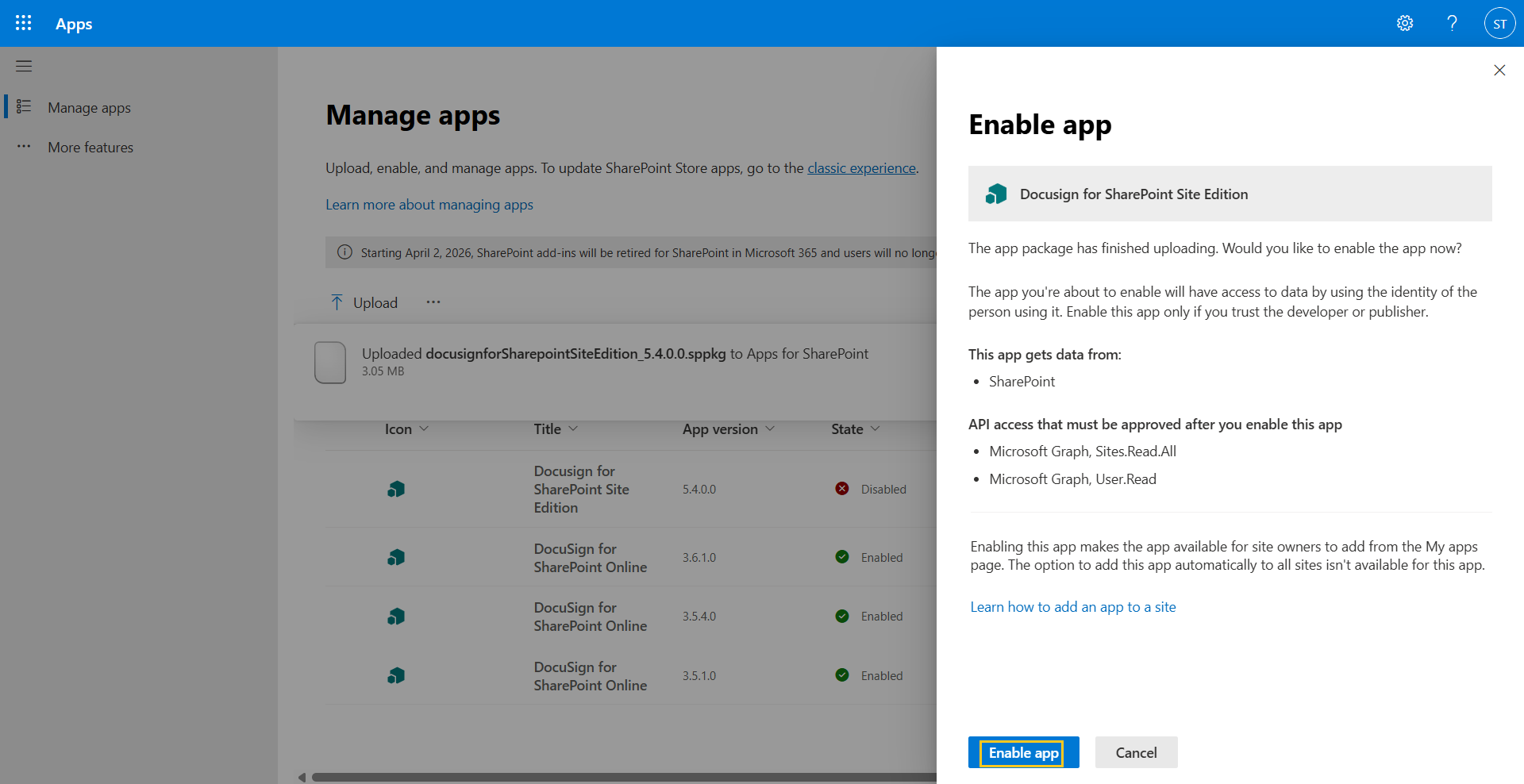Open the settings gear icon
Image resolution: width=1524 pixels, height=784 pixels.
(1405, 23)
